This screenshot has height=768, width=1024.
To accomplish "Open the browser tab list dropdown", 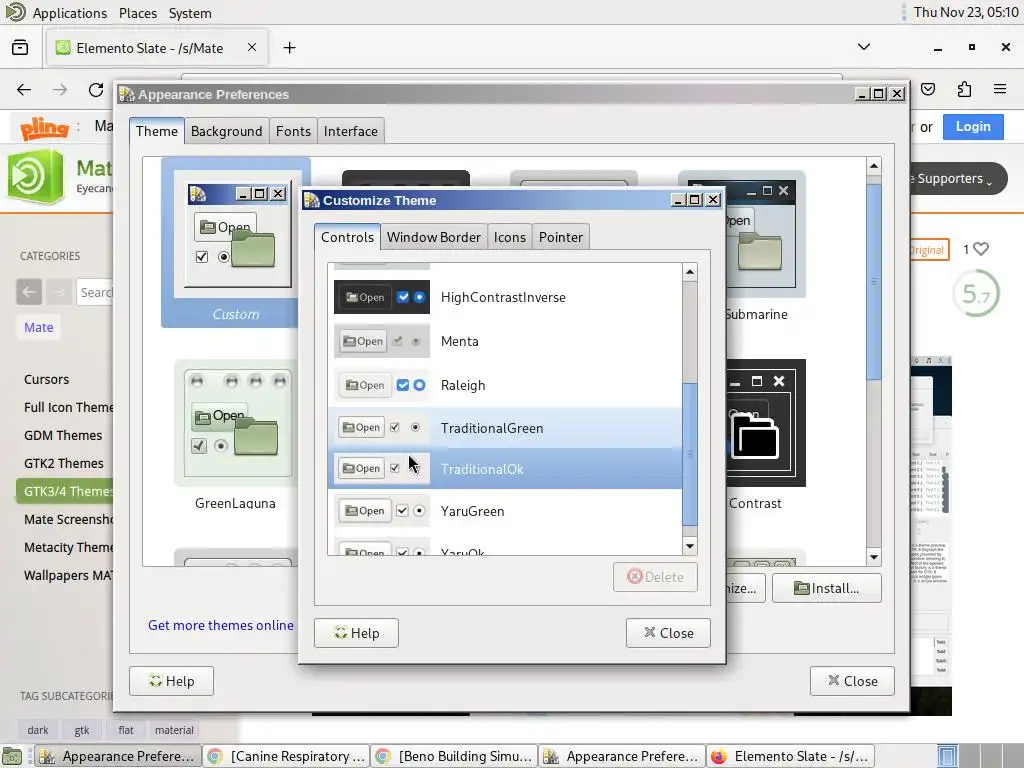I will 863,47.
